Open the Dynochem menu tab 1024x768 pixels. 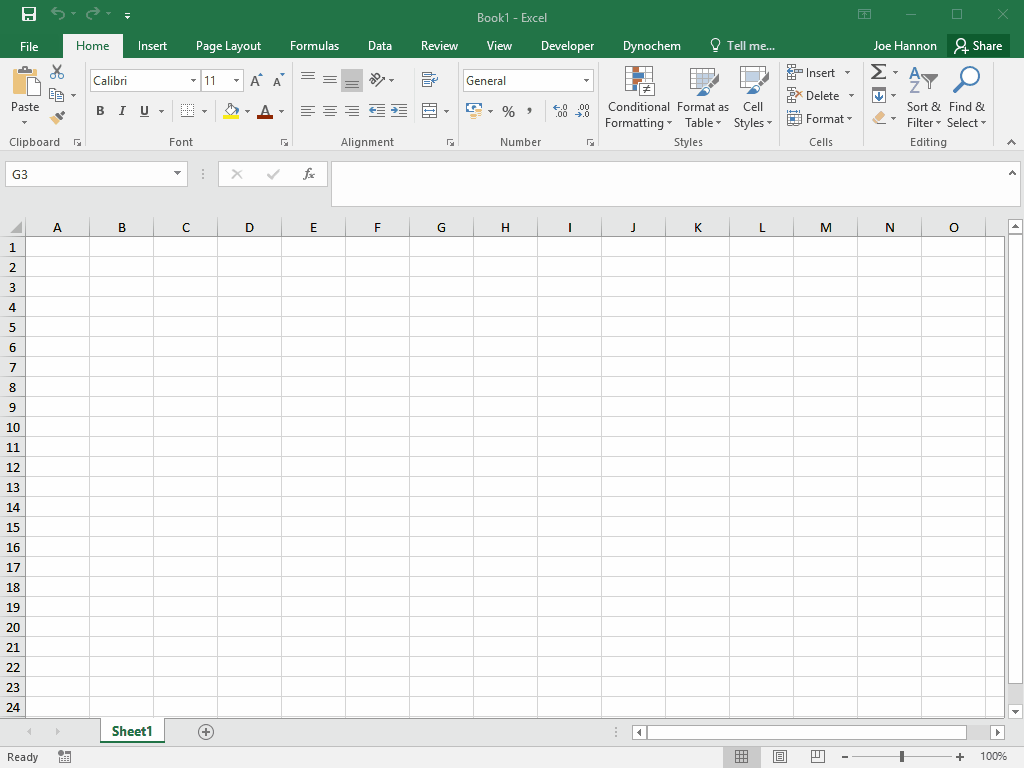(x=651, y=45)
